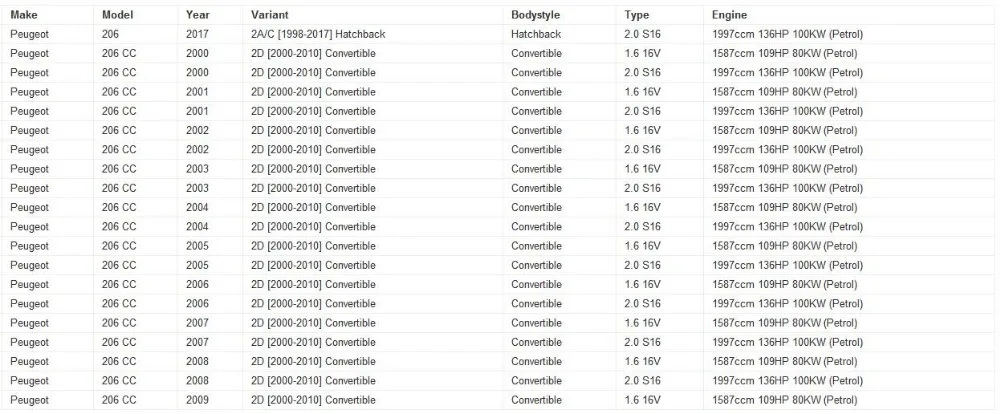Click the Make column header
The height and width of the screenshot is (414, 1000).
coord(24,15)
